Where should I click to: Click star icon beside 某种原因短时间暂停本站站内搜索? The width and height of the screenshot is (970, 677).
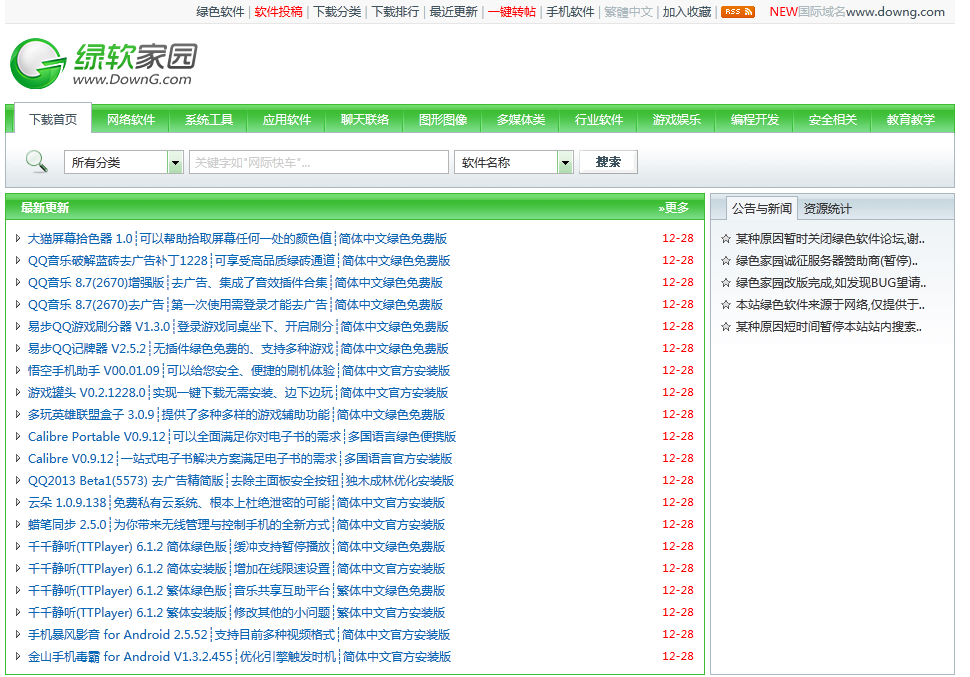726,327
